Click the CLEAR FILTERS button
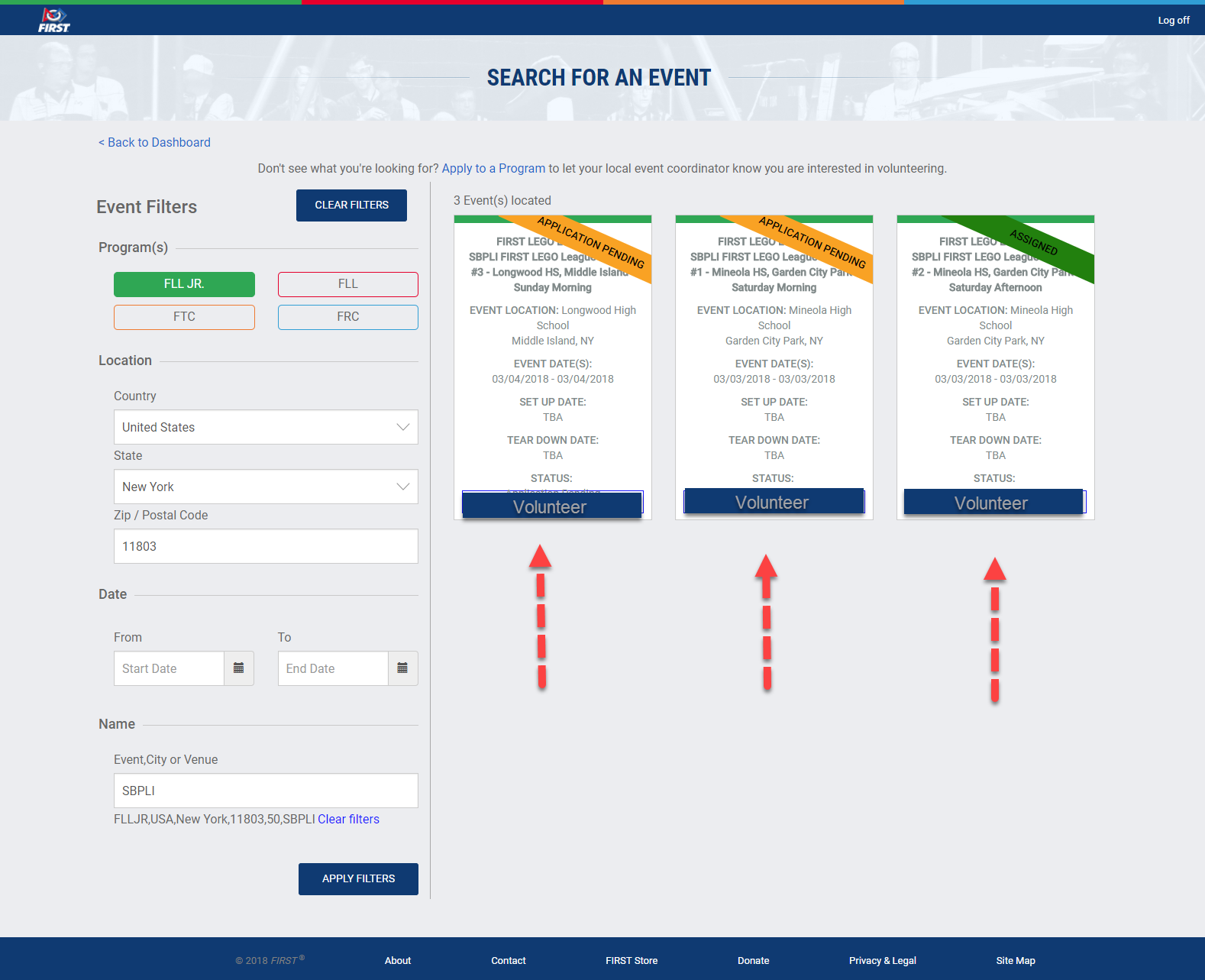Screen dimensions: 1205x980 351,205
